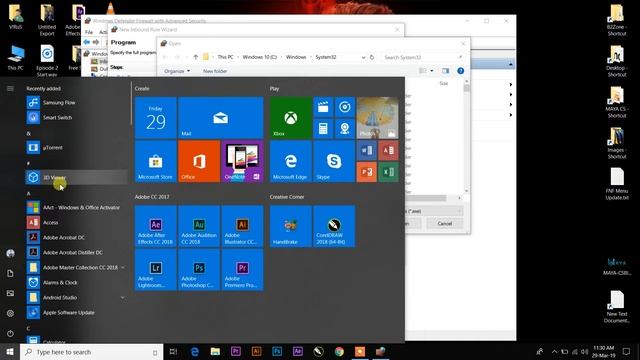This screenshot has width=640, height=360.
Task: Open Samsung Flow from recently added
Action: (x=76, y=102)
